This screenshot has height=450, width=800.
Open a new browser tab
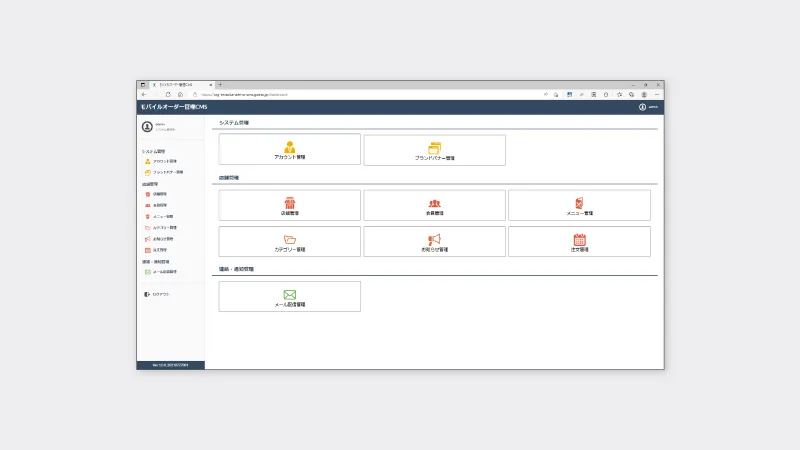click(219, 85)
